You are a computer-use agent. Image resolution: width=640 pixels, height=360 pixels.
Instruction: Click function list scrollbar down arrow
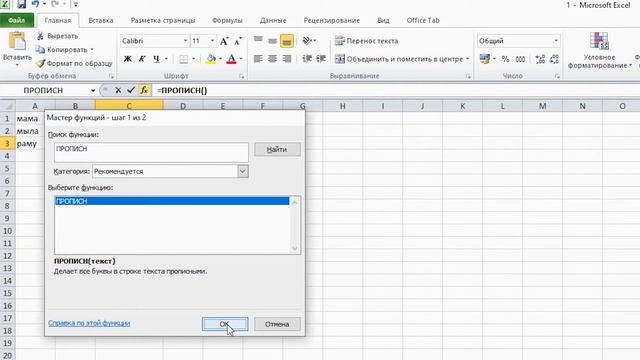coord(295,249)
